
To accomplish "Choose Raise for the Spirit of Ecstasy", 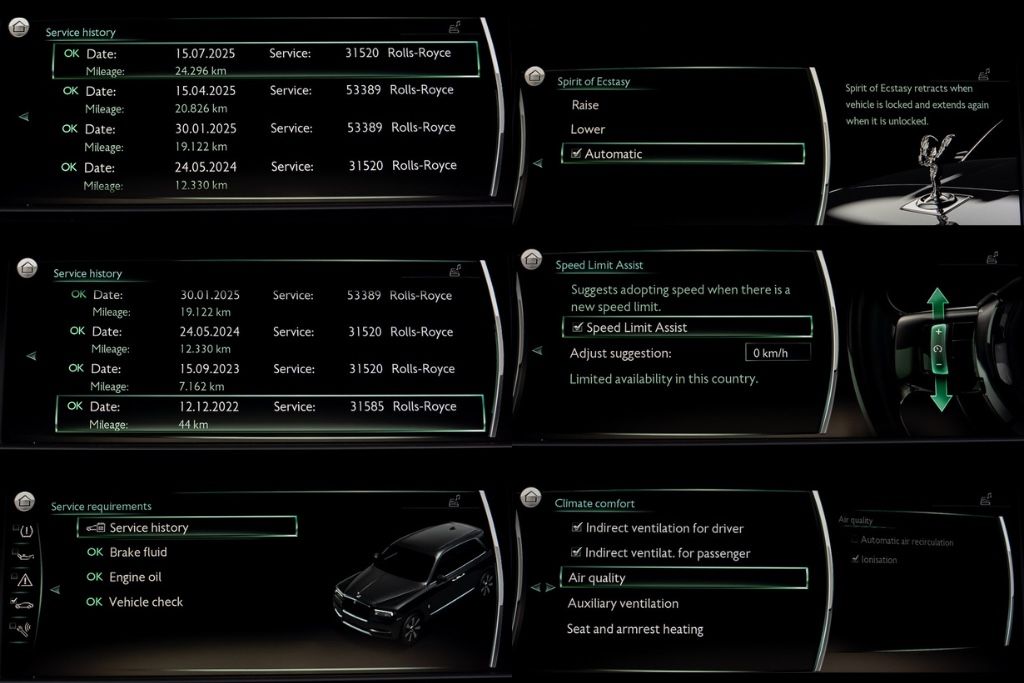I will (x=585, y=105).
